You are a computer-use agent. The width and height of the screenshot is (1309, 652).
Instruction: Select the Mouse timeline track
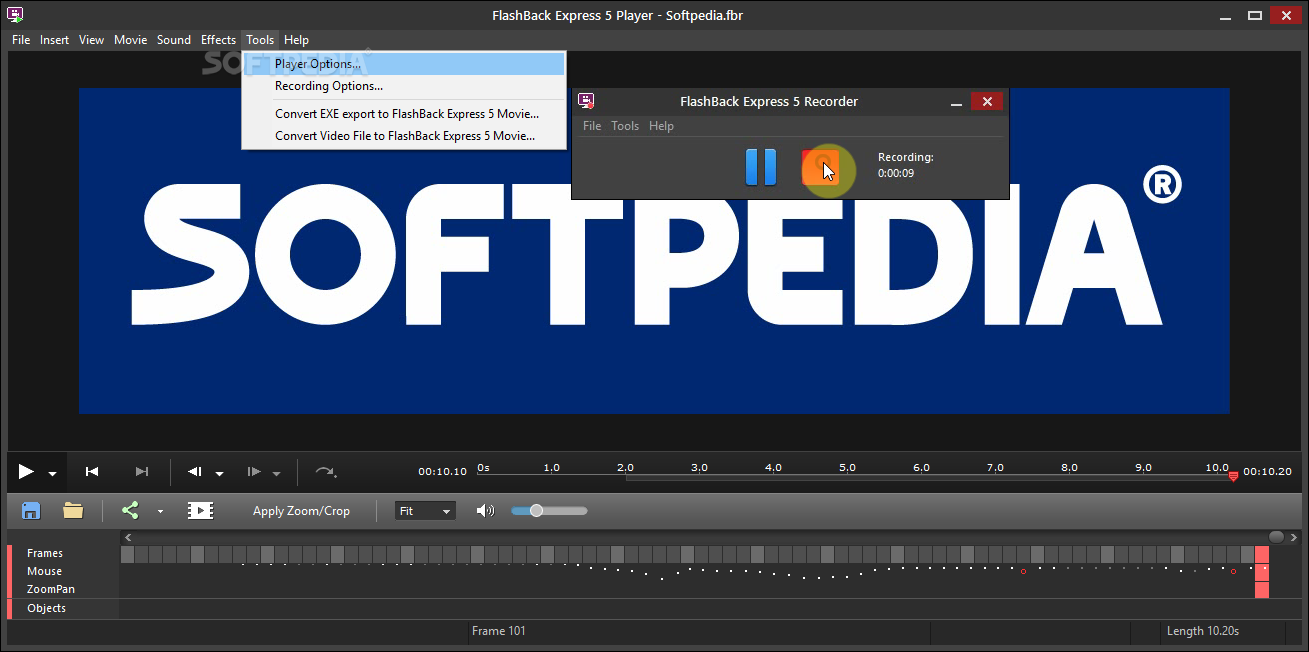44,571
